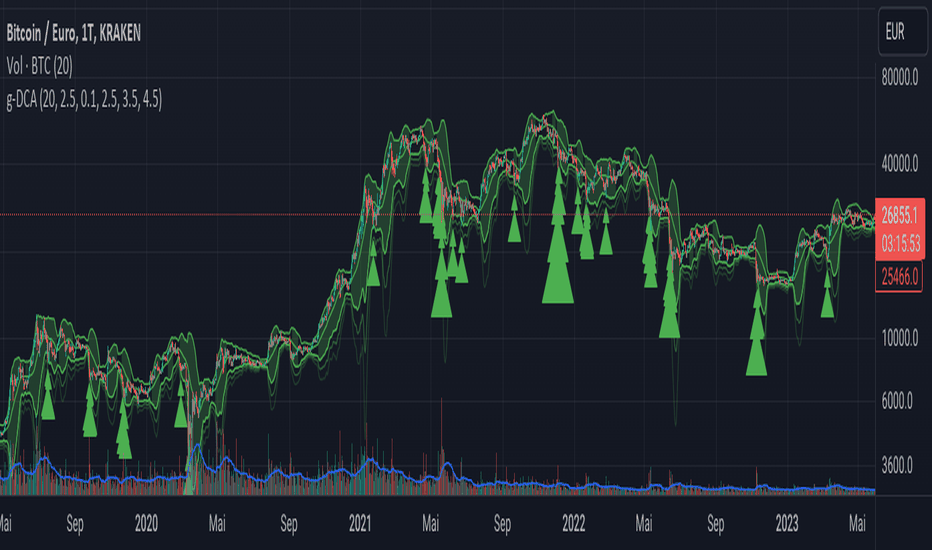Image resolution: width=932 pixels, height=550 pixels.
Task: Click the 2023 time axis label
Action: (787, 523)
